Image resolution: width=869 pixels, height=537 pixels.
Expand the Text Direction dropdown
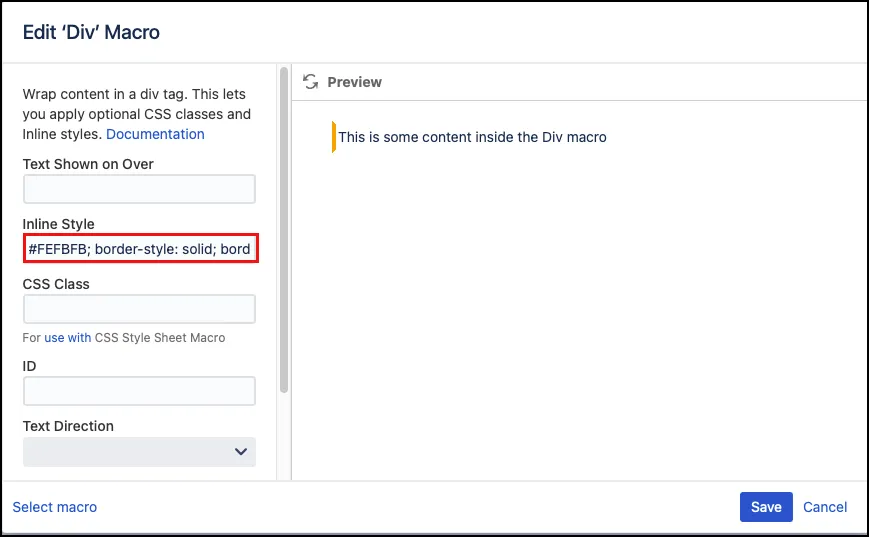point(139,452)
